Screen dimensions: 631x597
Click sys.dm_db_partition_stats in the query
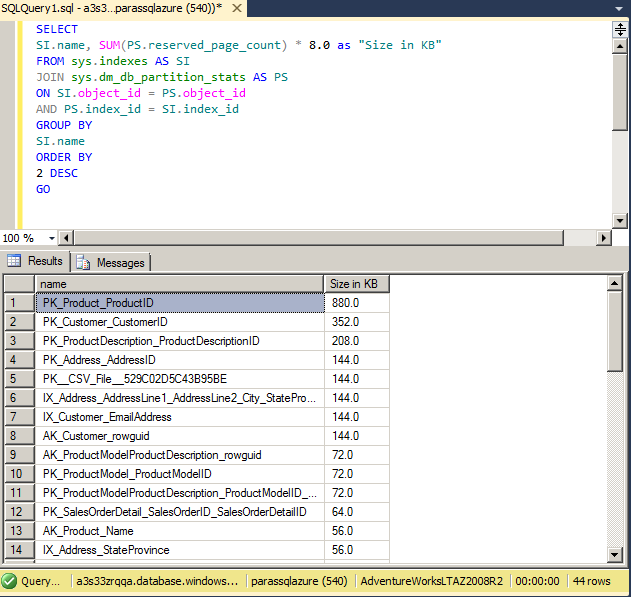158,77
